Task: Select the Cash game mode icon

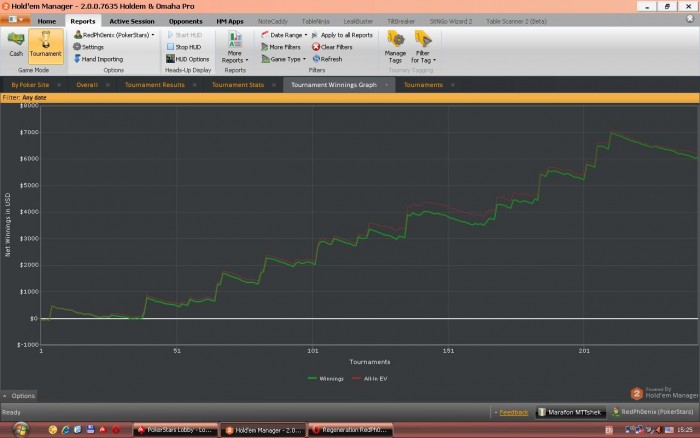Action: (x=16, y=45)
